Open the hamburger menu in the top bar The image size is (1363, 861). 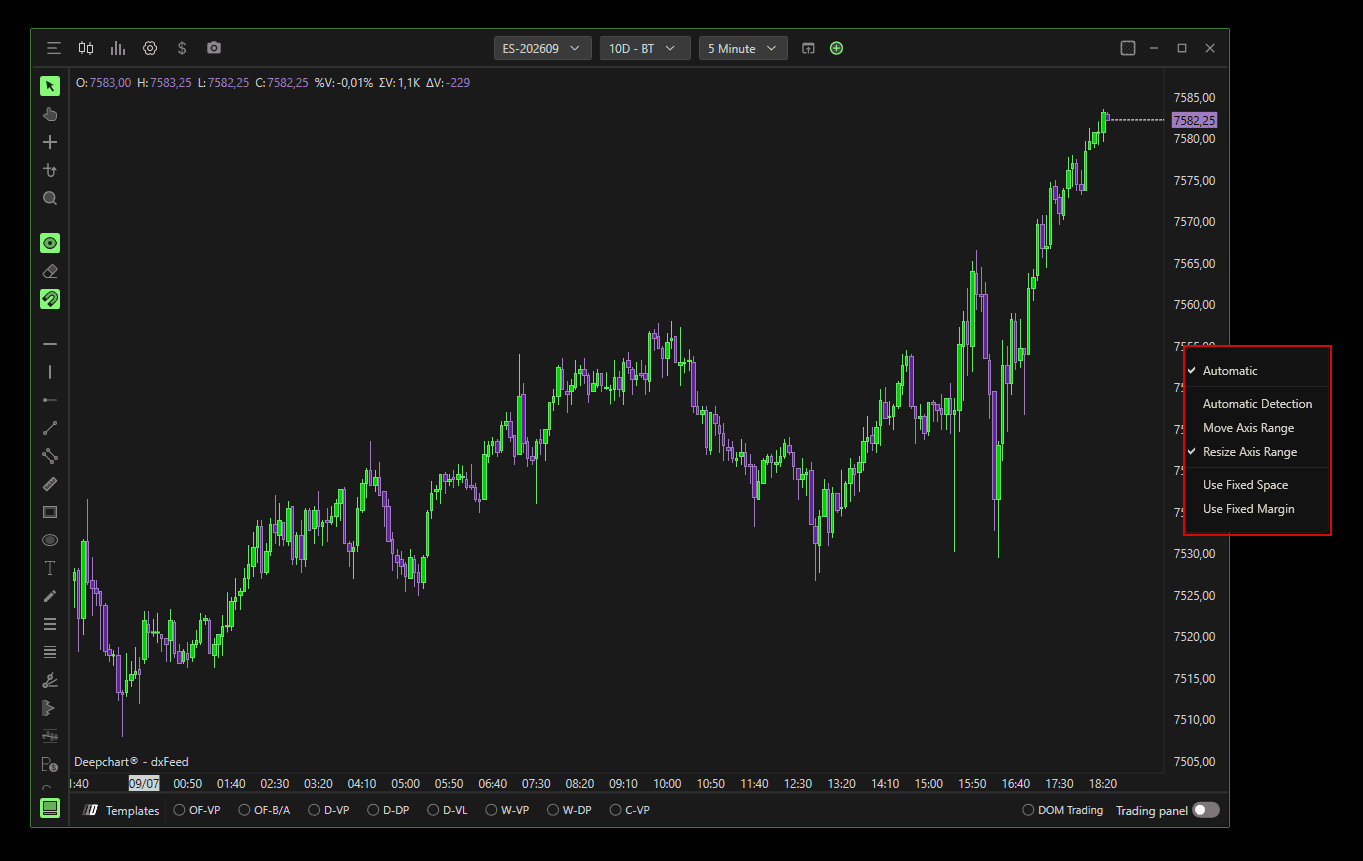54,48
